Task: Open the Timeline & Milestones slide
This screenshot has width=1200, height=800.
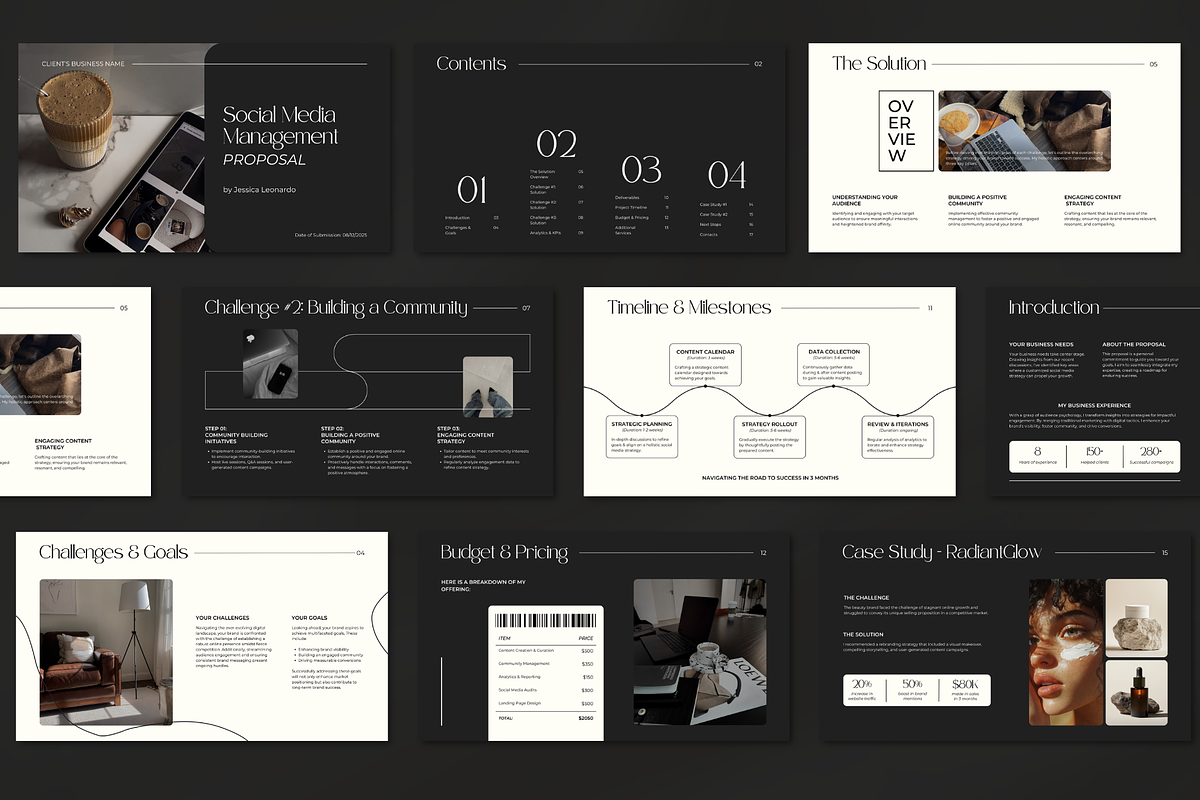Action: point(769,392)
